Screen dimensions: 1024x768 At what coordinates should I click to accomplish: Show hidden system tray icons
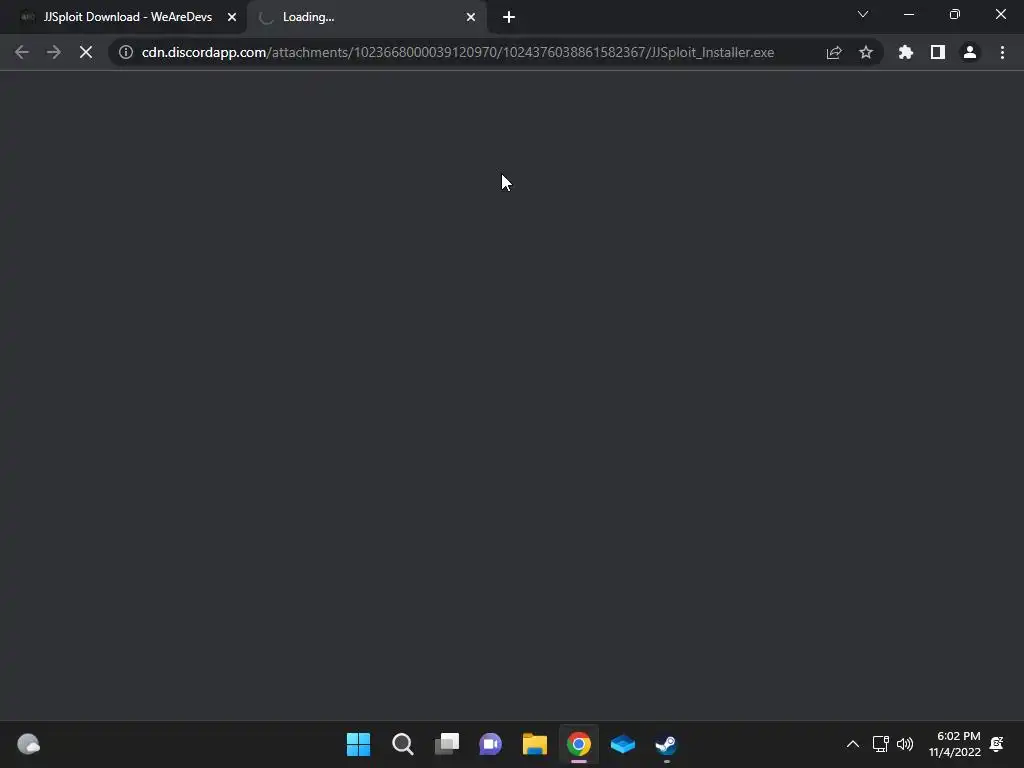pos(853,744)
